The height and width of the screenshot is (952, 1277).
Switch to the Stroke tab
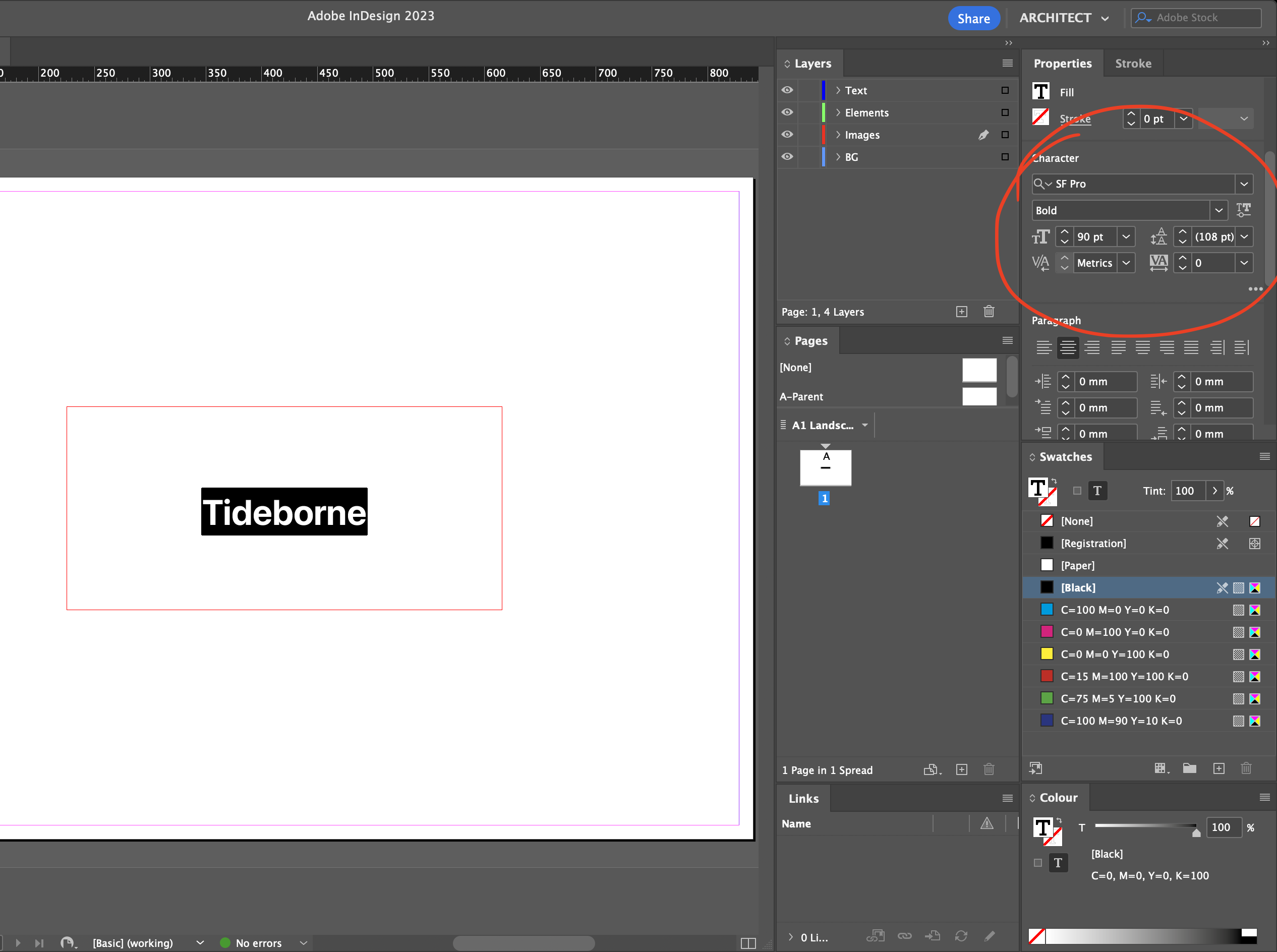tap(1132, 64)
